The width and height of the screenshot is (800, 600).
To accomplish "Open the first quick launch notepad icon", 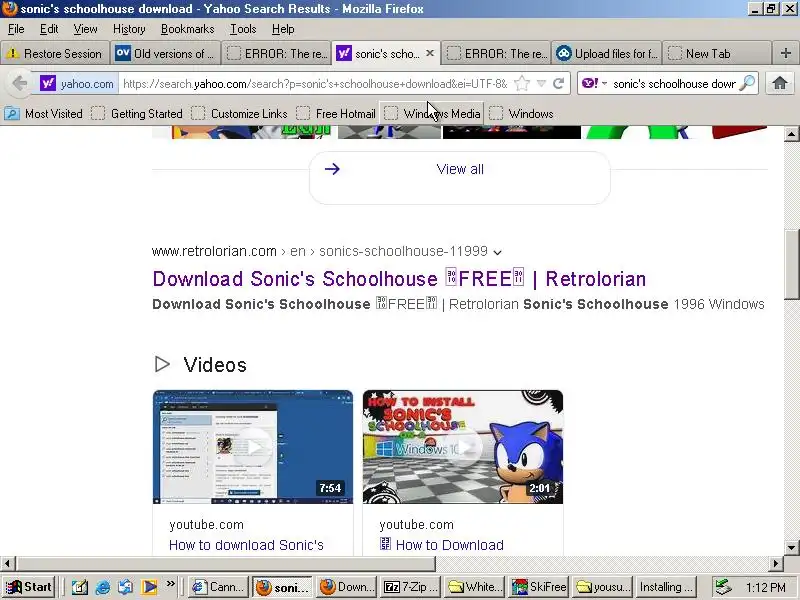I will pos(80,587).
